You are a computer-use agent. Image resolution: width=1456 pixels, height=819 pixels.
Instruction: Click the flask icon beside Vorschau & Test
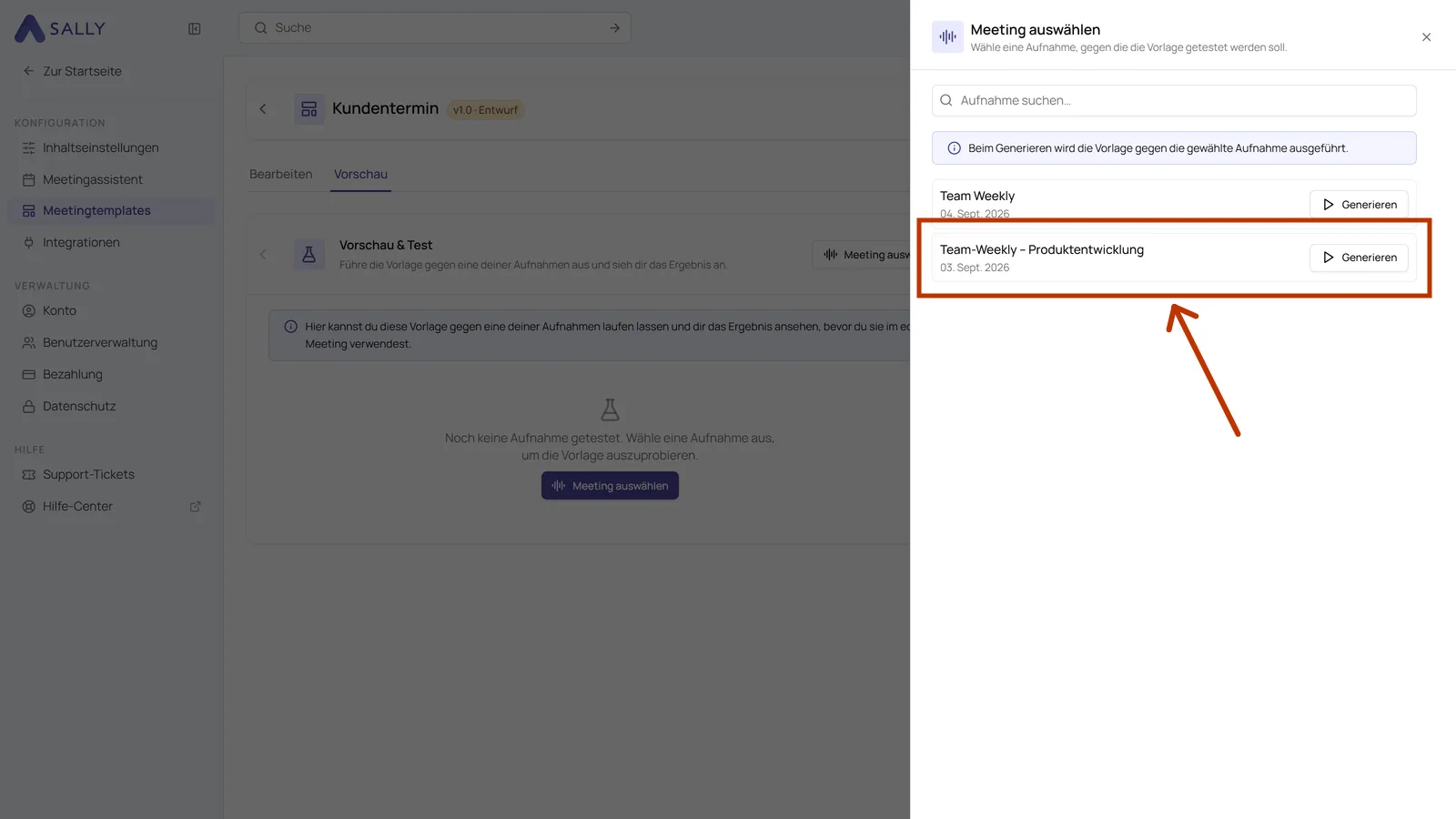tap(309, 255)
